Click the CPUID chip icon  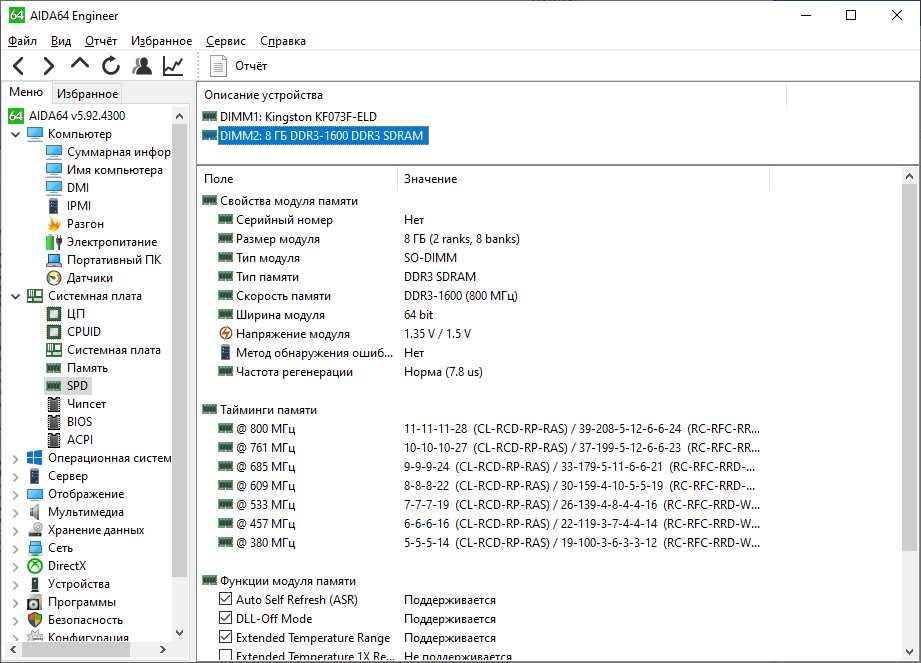point(54,332)
